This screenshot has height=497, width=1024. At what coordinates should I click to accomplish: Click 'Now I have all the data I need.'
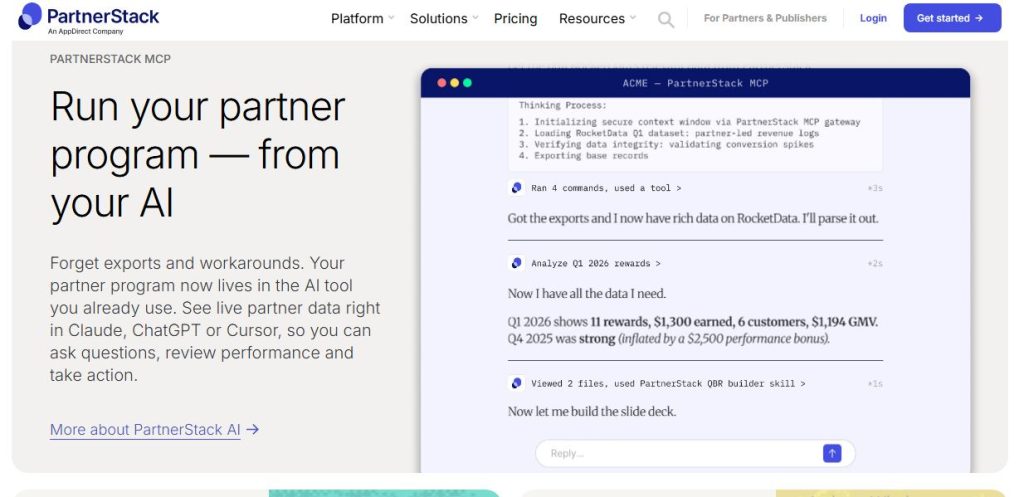(x=587, y=294)
